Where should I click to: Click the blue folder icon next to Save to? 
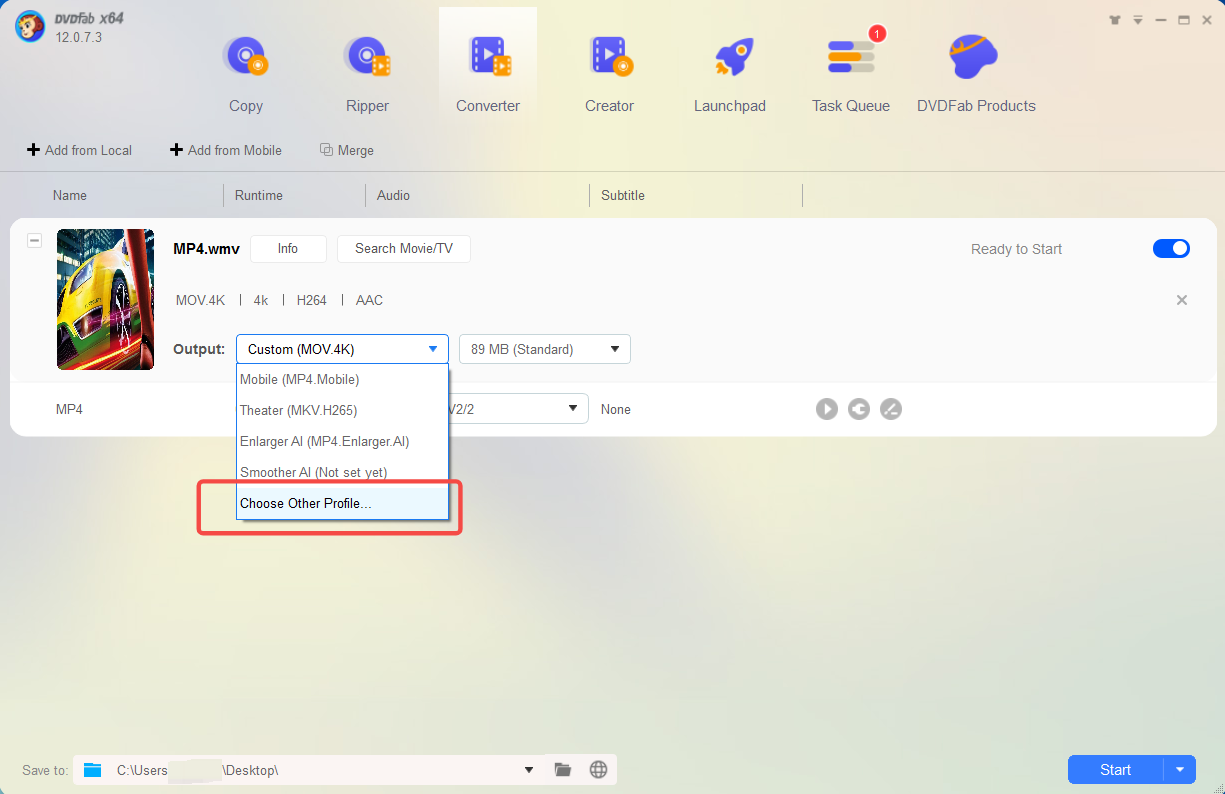[x=93, y=769]
